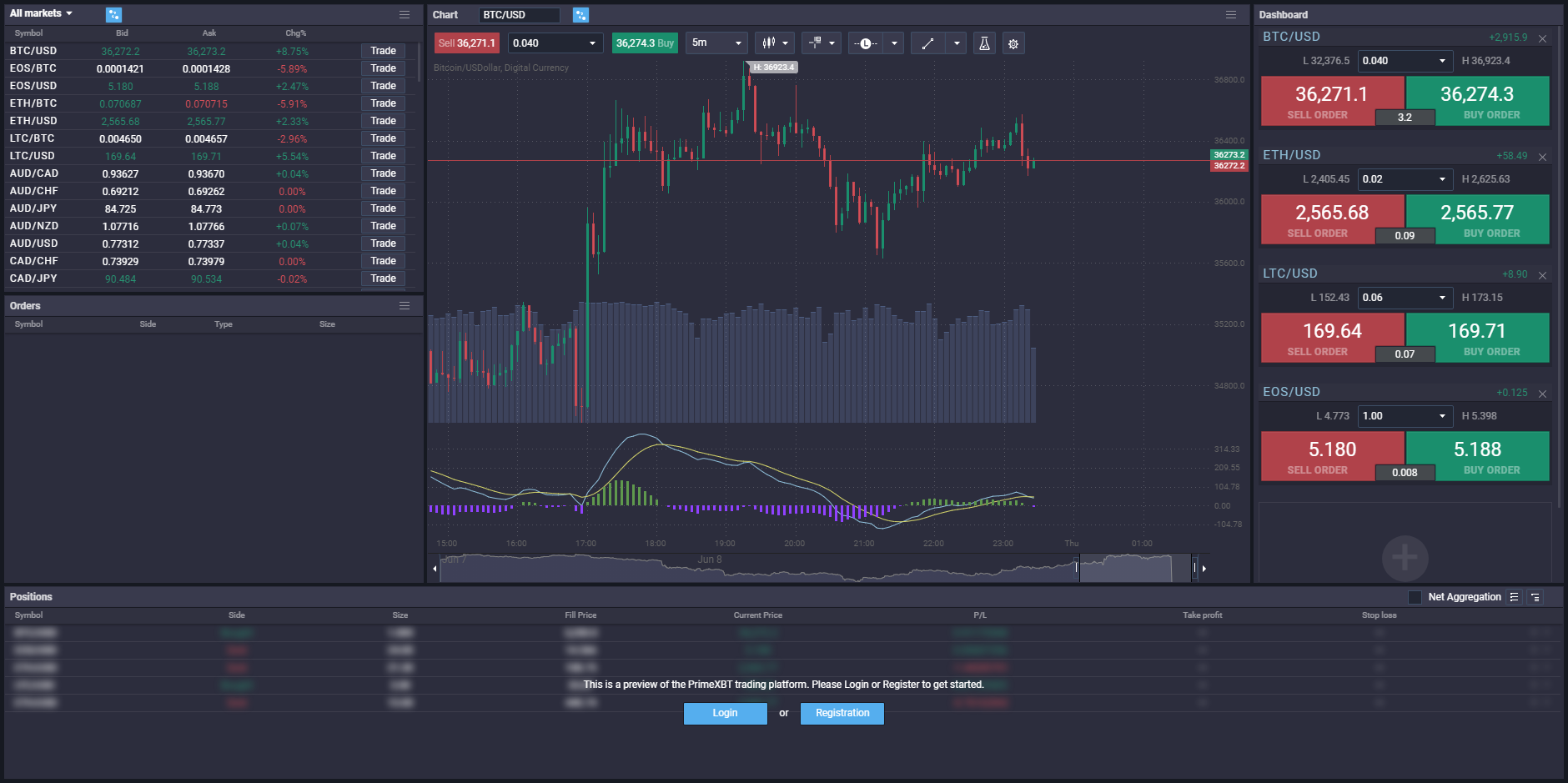This screenshot has height=783, width=1568.
Task: Click BTC/USD 36,274.3 Buy Order tile
Action: point(1478,101)
